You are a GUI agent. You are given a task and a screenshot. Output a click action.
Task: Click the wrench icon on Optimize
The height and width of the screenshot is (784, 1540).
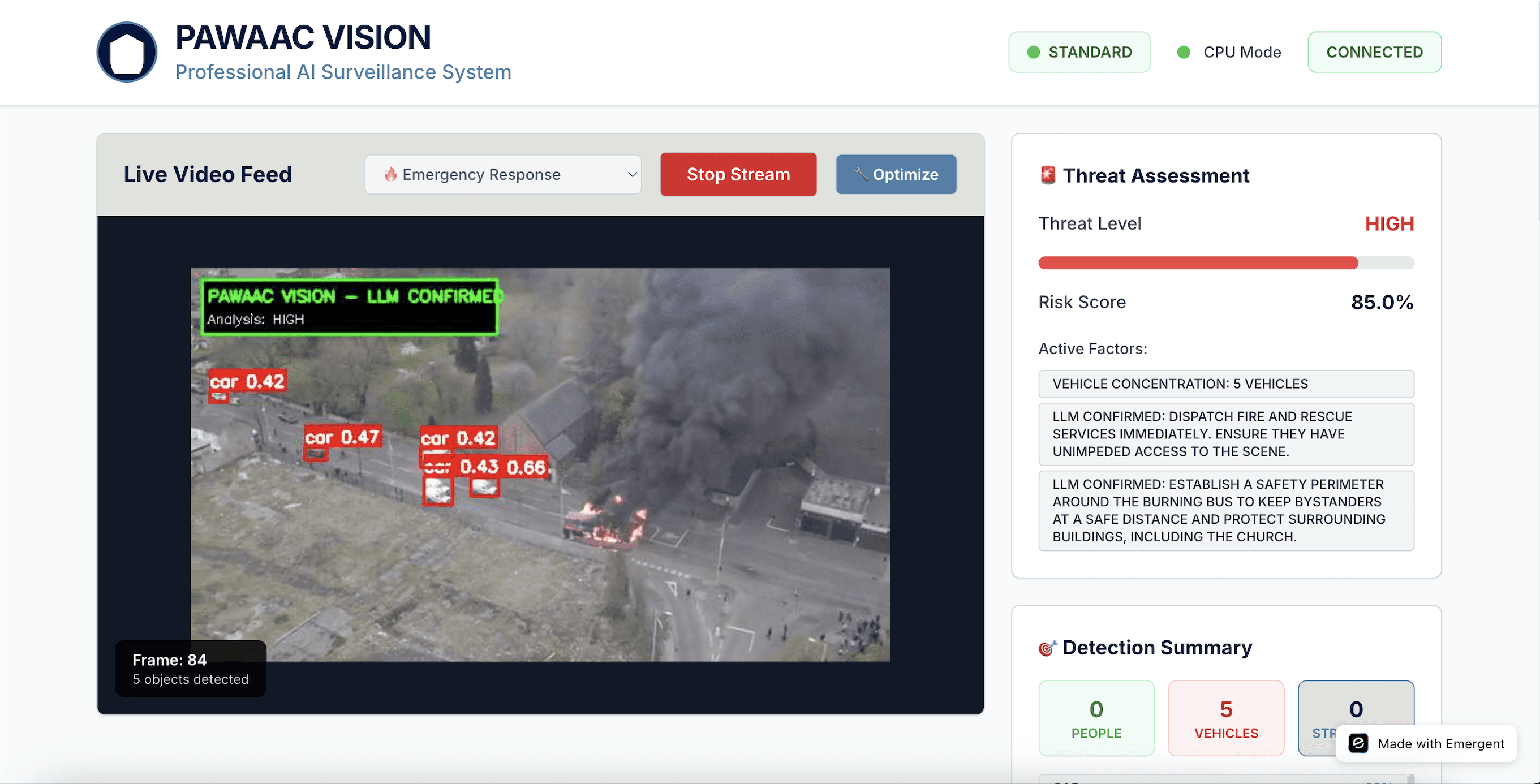(861, 174)
